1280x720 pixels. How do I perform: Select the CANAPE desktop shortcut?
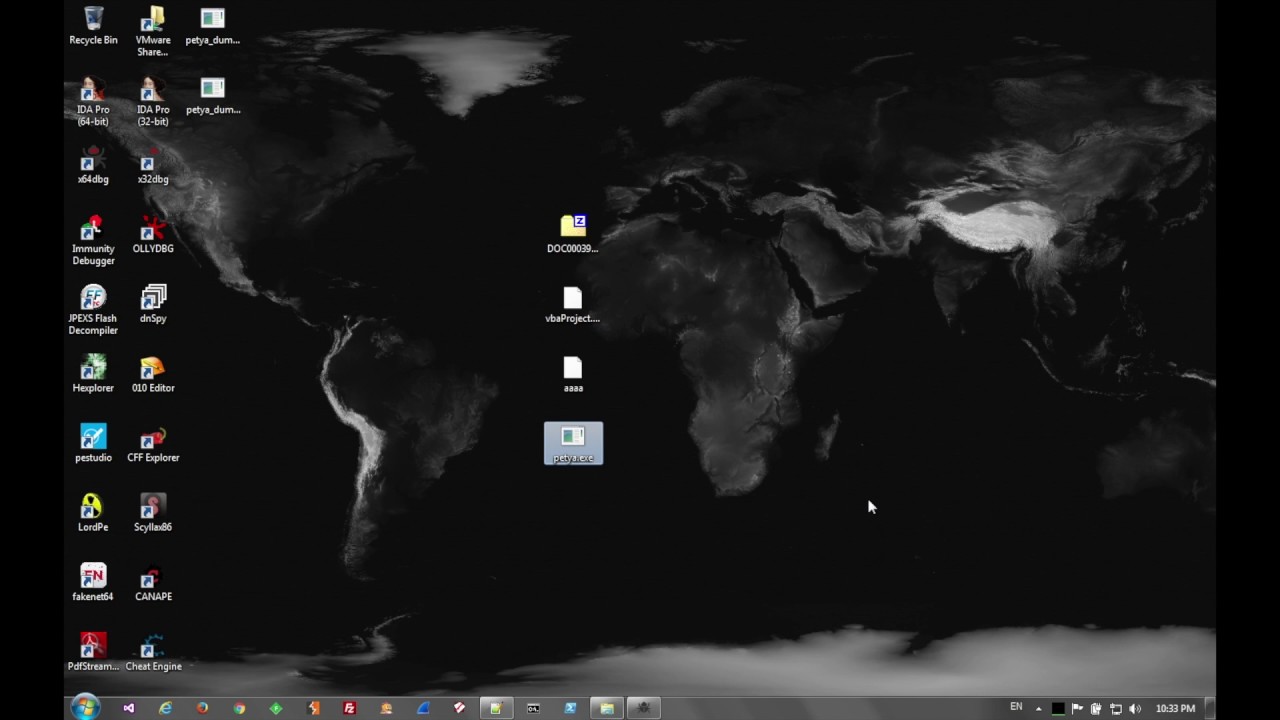point(153,583)
